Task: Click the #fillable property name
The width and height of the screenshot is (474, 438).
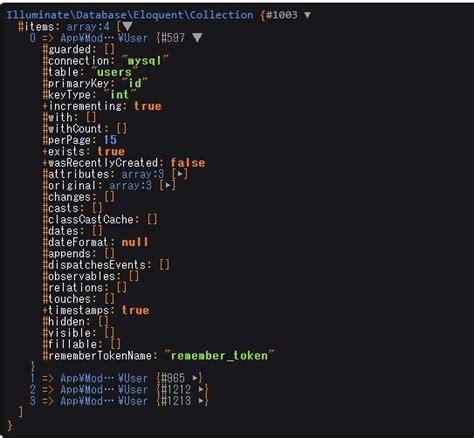Action: (70, 344)
